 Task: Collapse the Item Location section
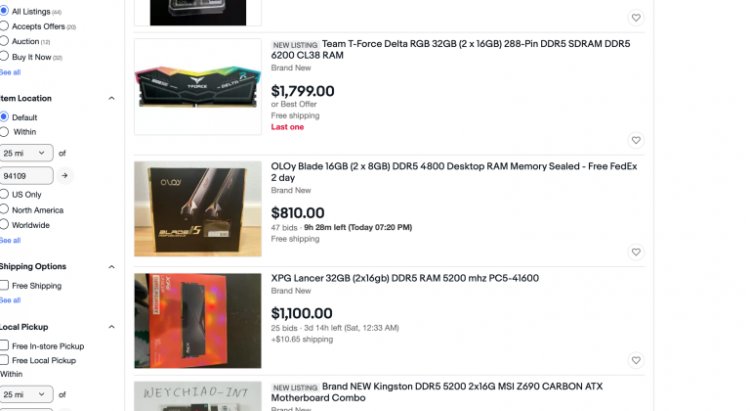[111, 98]
